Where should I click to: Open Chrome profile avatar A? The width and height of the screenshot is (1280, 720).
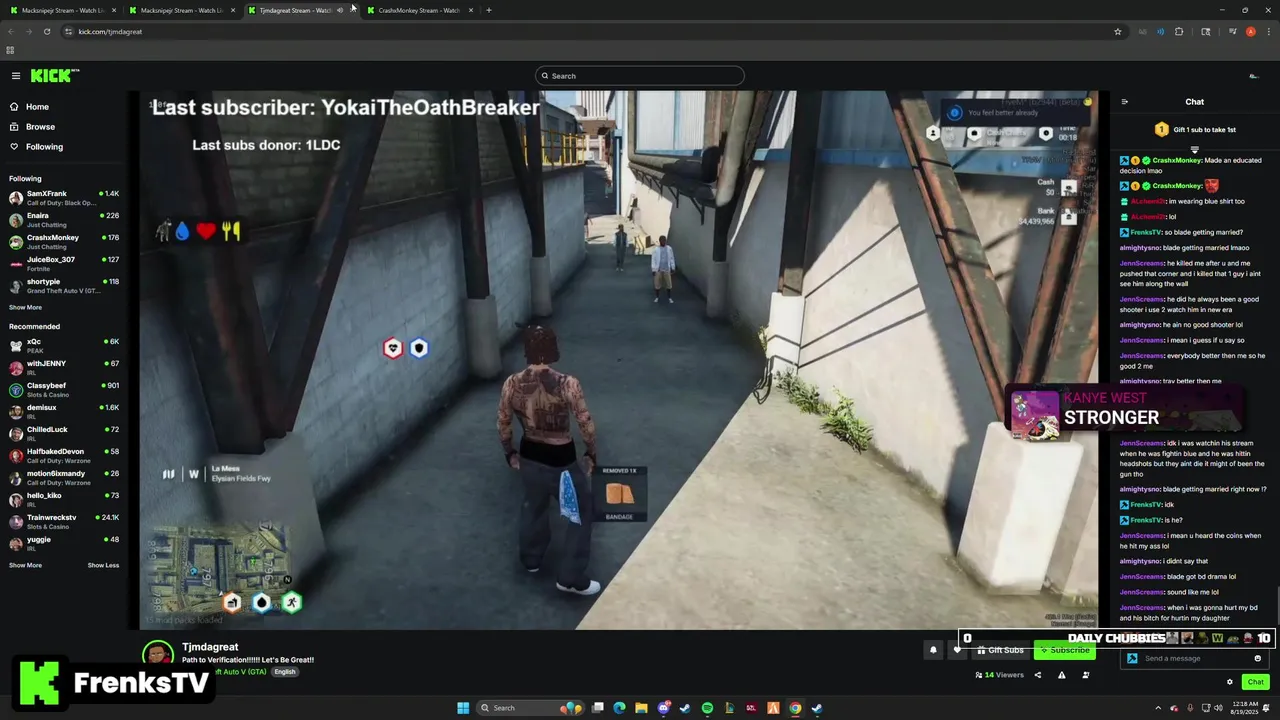tap(1250, 31)
